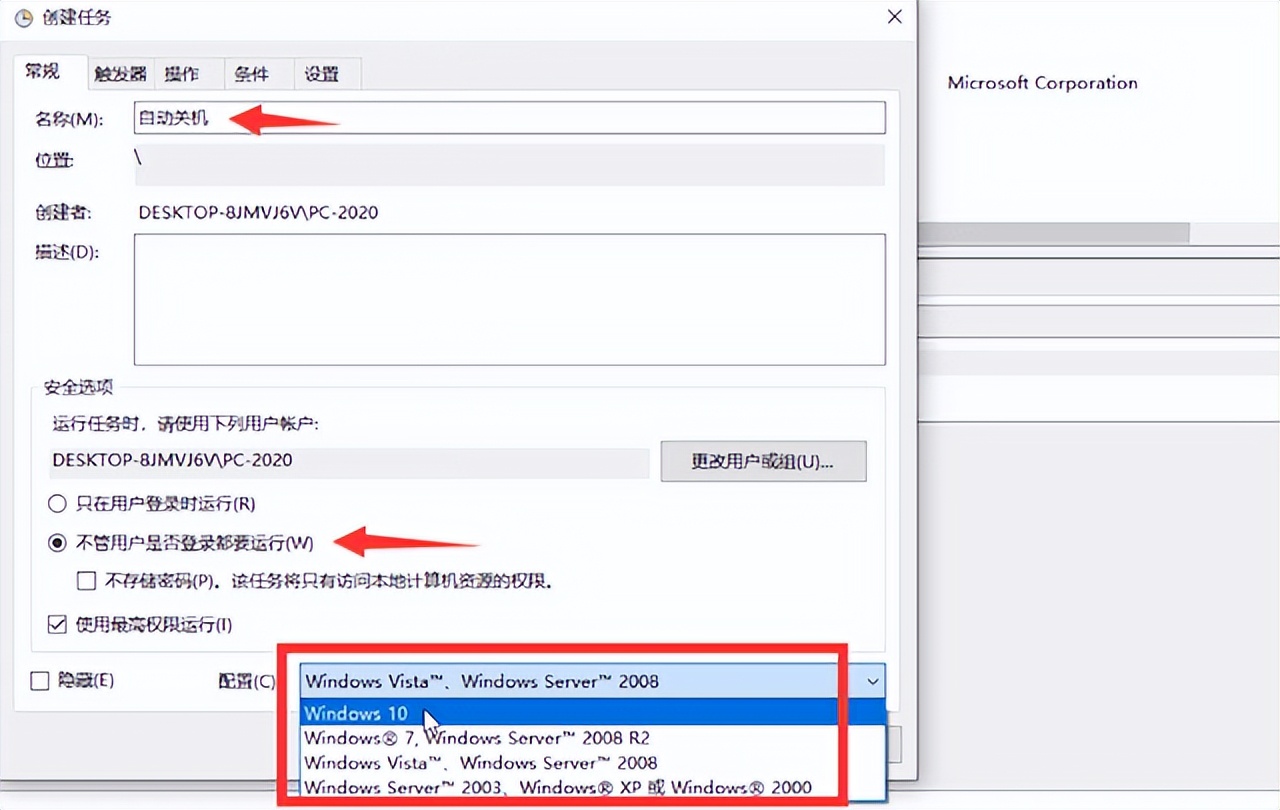Enable the 隐藏 (Hidden) checkbox
This screenshot has width=1280, height=810.
[x=37, y=681]
